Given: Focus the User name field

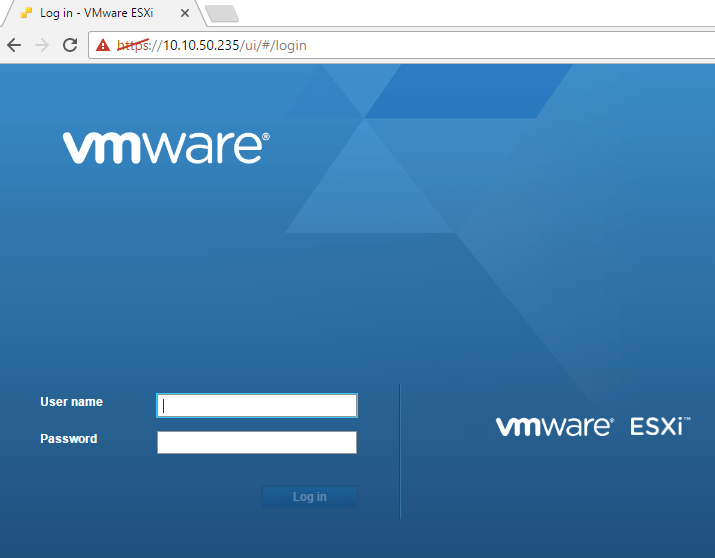Looking at the screenshot, I should pos(257,405).
